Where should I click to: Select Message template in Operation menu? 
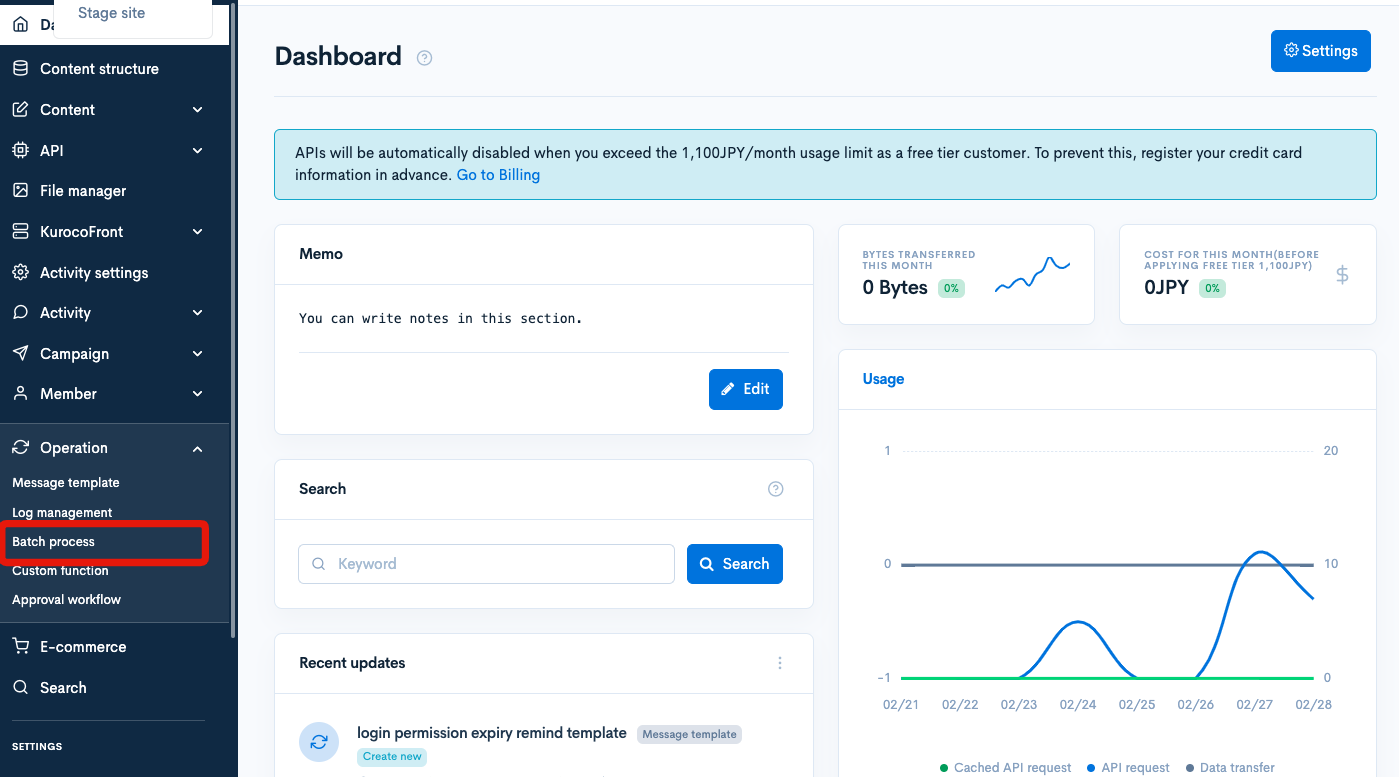click(66, 483)
